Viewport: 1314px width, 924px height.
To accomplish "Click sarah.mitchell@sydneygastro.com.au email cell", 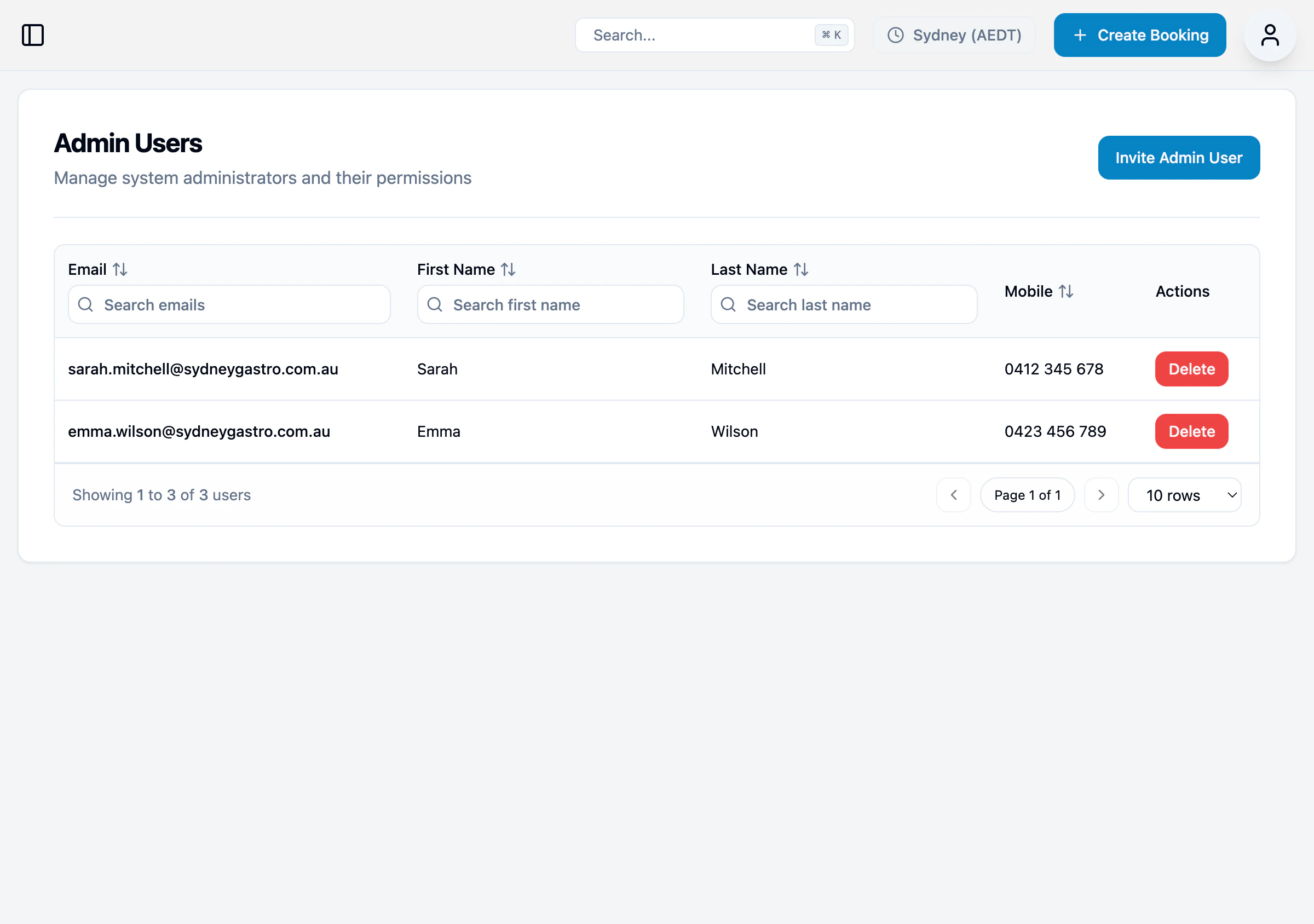I will click(203, 369).
